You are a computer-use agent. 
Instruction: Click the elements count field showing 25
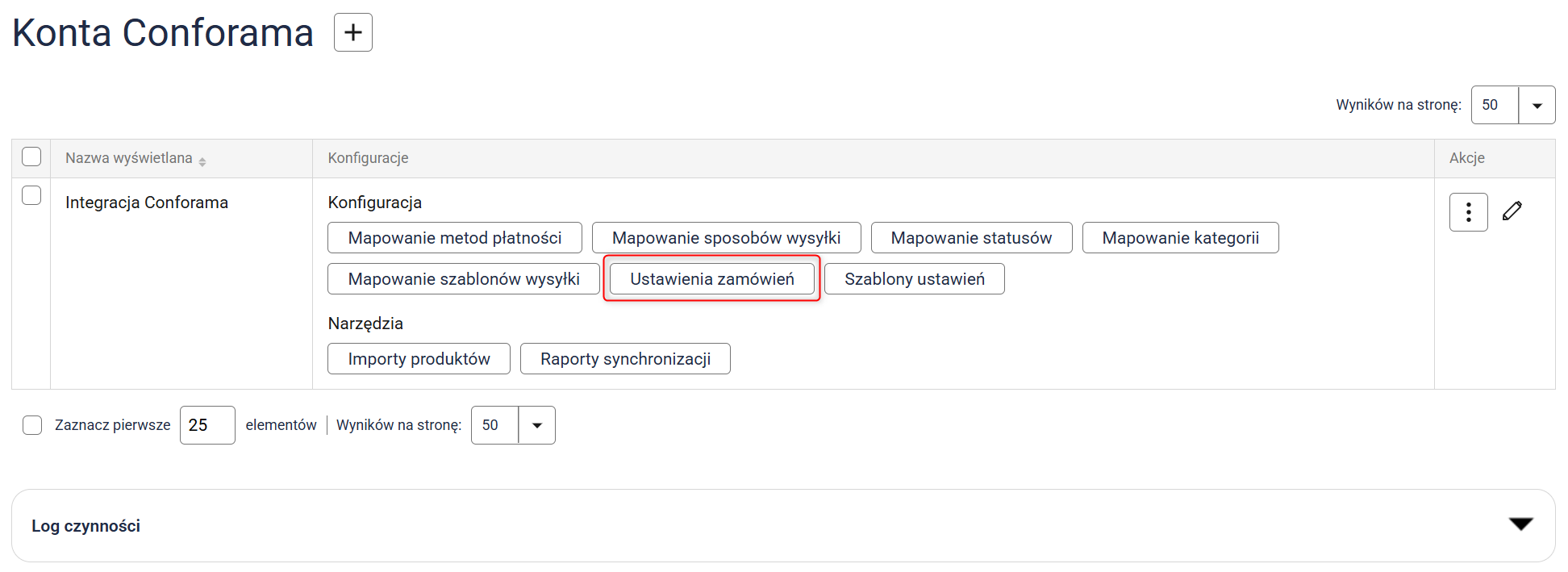[207, 425]
